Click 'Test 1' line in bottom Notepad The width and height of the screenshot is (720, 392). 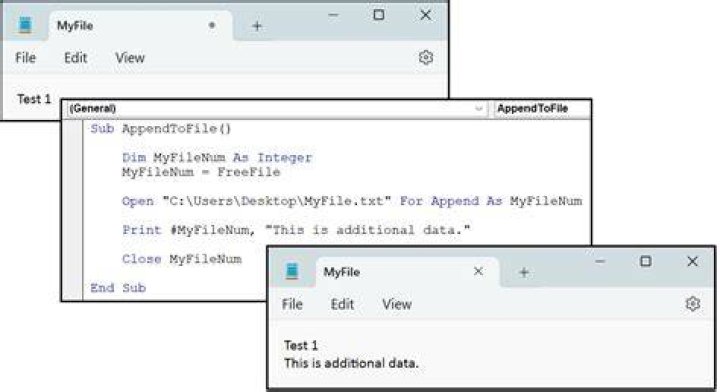[x=301, y=345]
